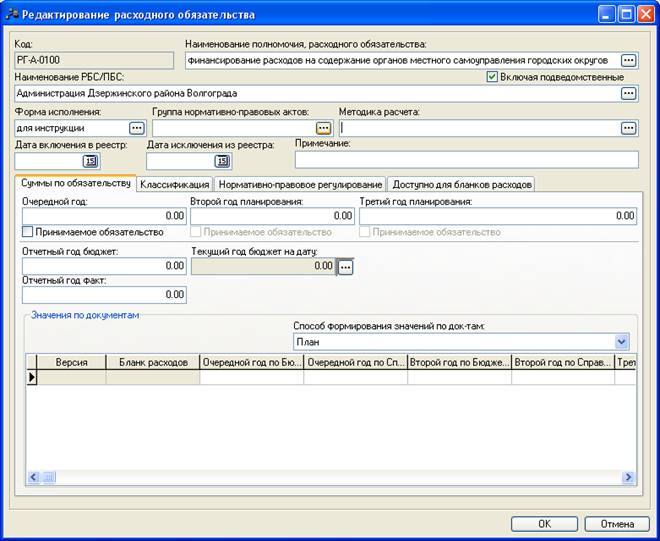Click right arrow of the table's horizontal scrollbar

click(628, 477)
